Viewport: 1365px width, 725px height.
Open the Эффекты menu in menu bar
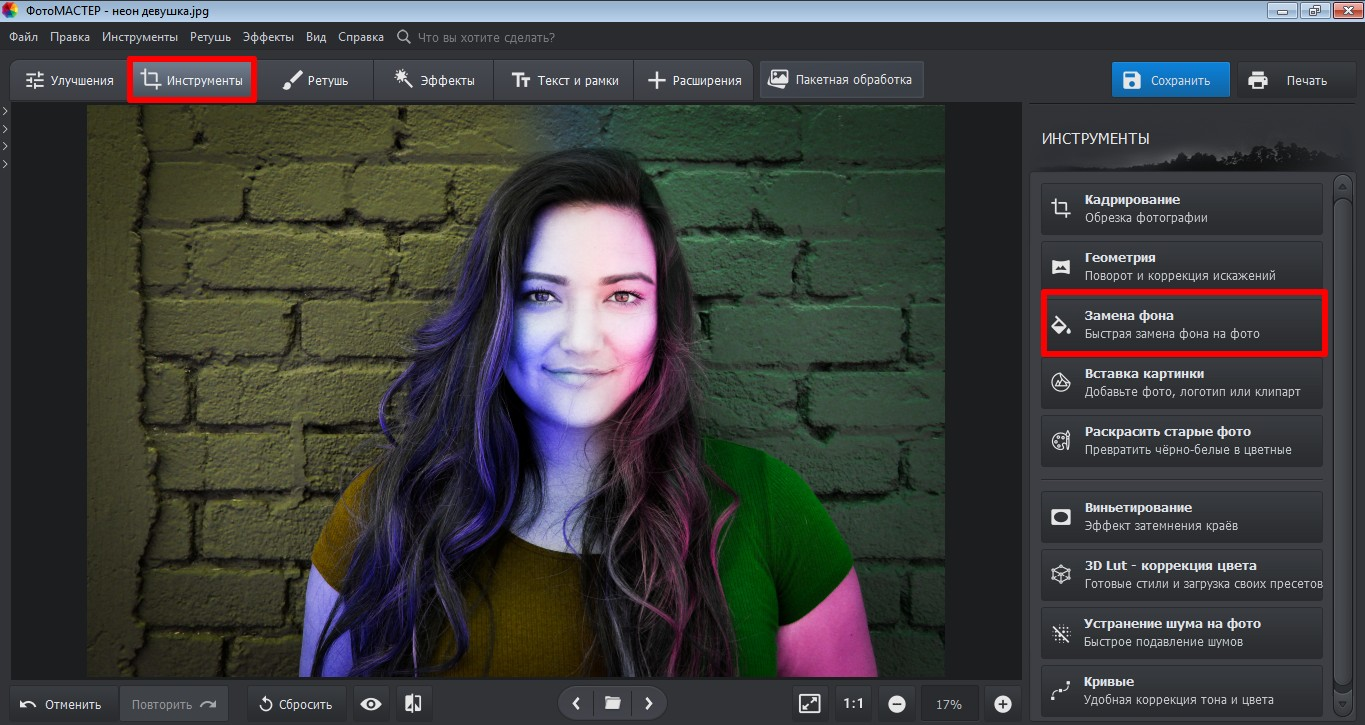point(268,37)
